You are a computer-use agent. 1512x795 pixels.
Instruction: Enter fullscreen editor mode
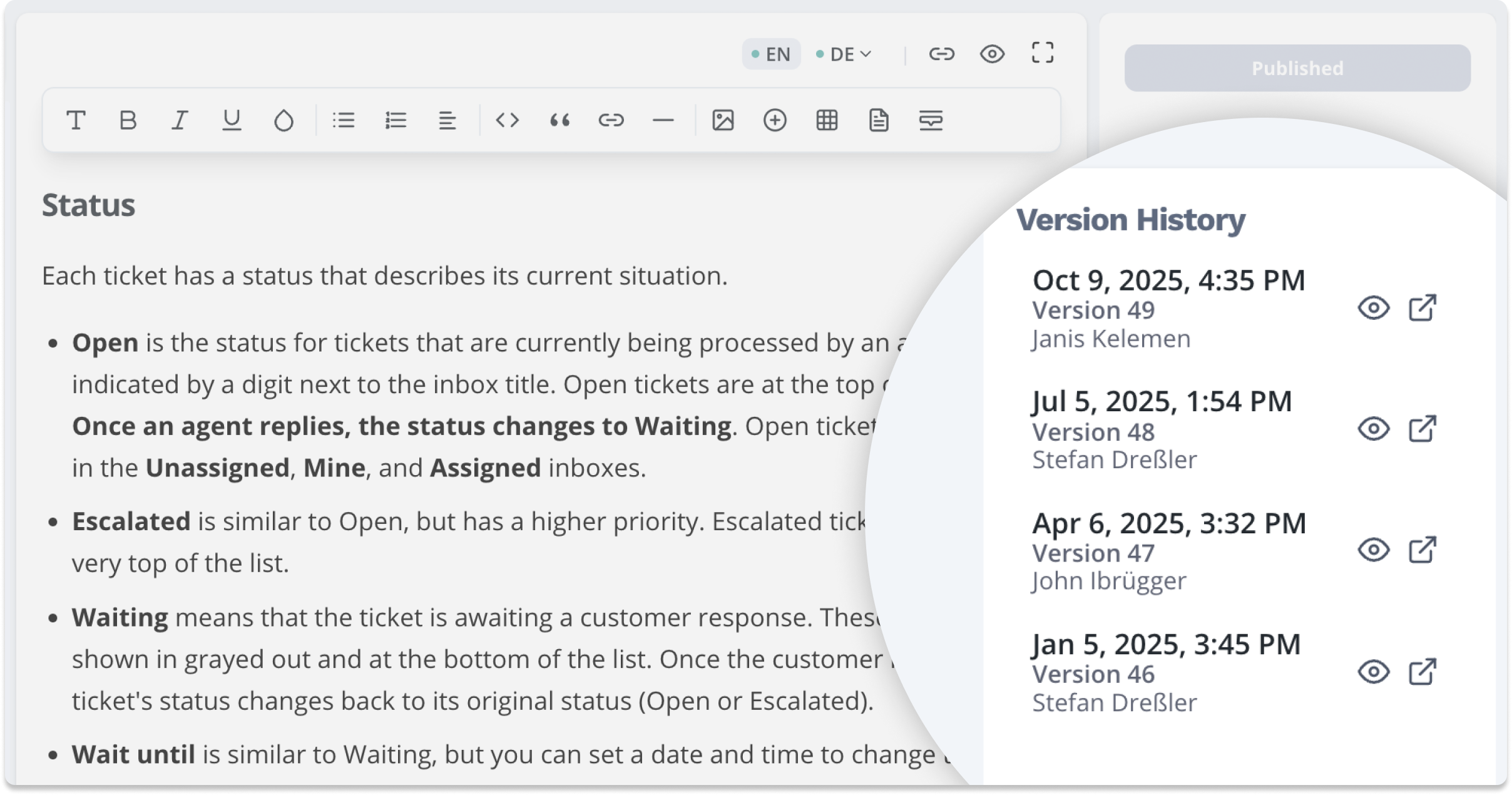(1043, 53)
